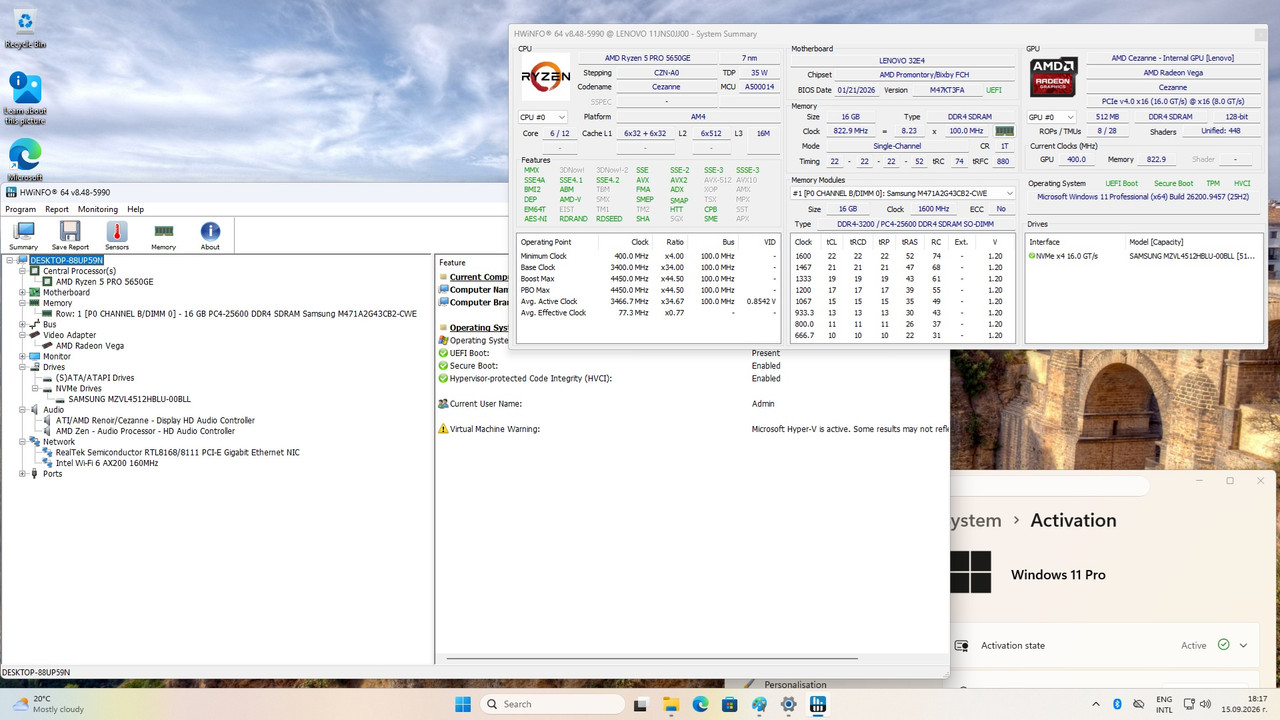Click the Save Report floppy icon

70,236
